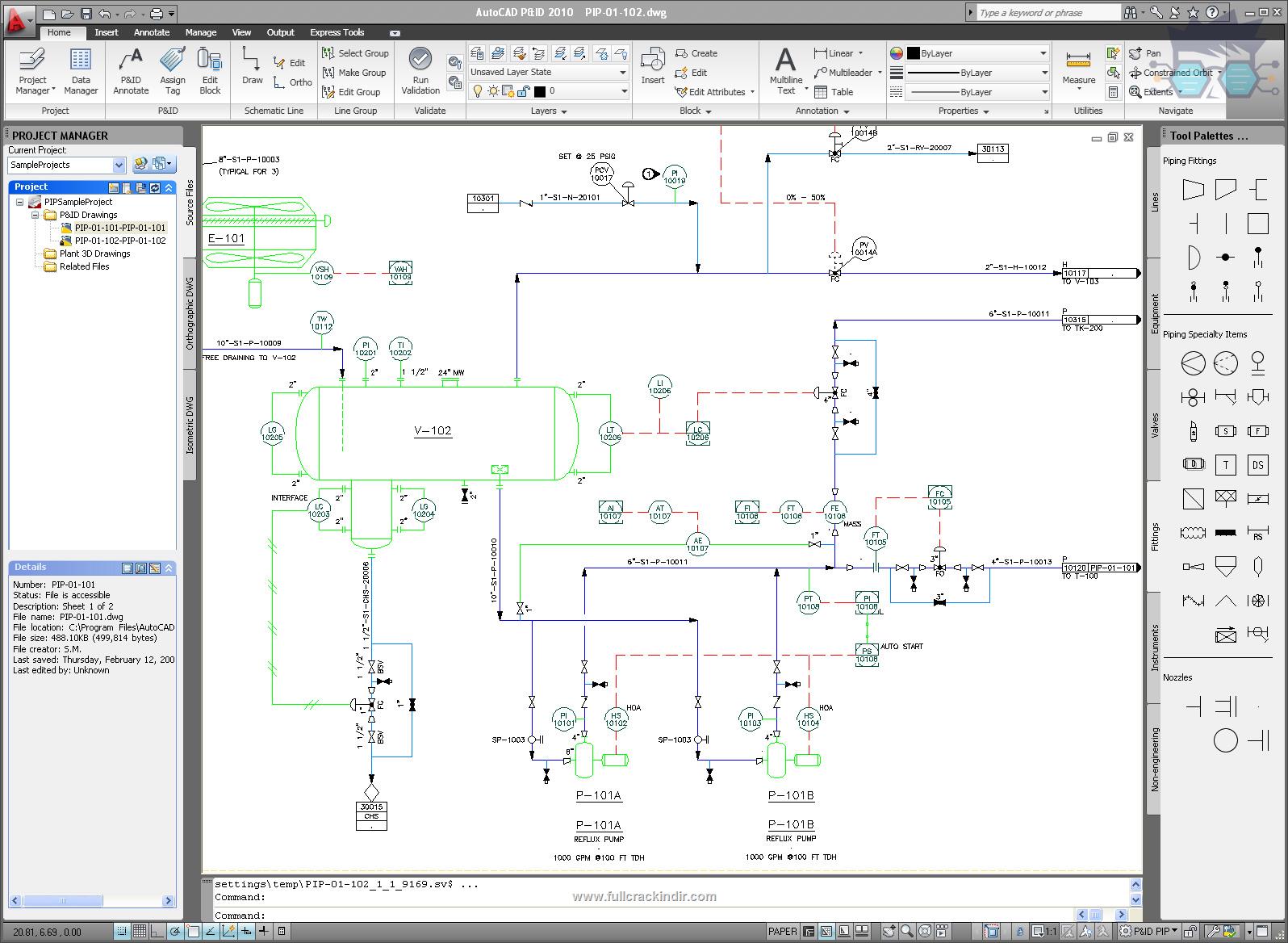Open the Manage ribbon tab
1288x943 pixels.
[201, 32]
